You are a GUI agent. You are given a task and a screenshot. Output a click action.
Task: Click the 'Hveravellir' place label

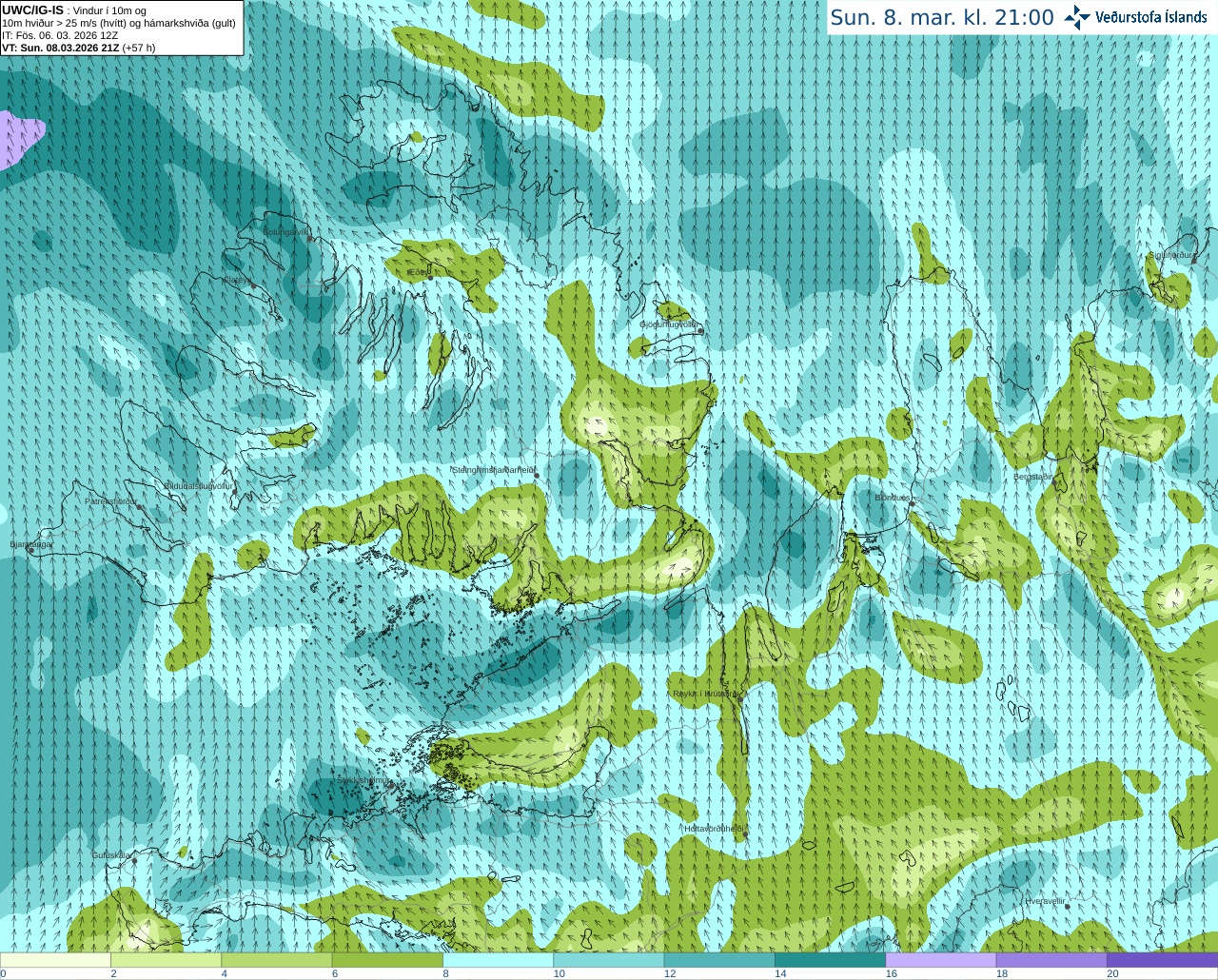1045,900
